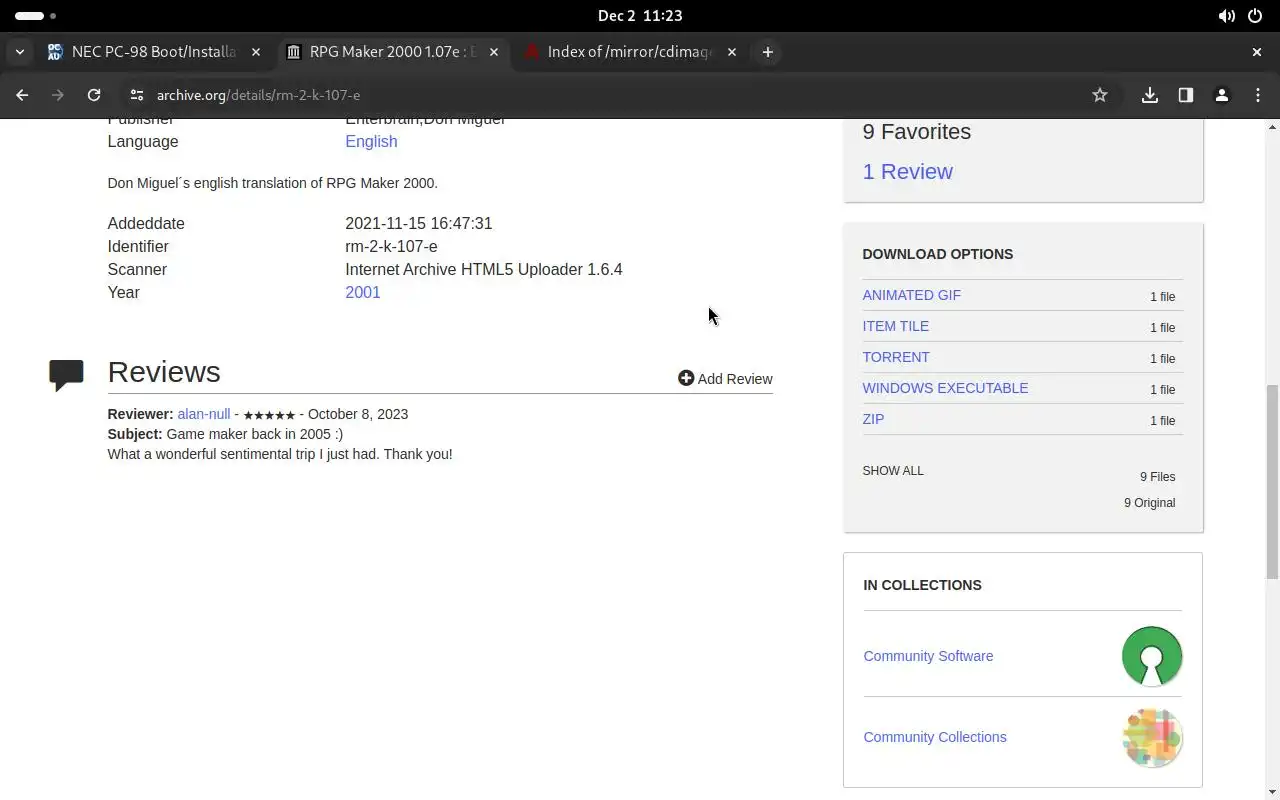Click the Reviews speech bubble icon

click(66, 374)
